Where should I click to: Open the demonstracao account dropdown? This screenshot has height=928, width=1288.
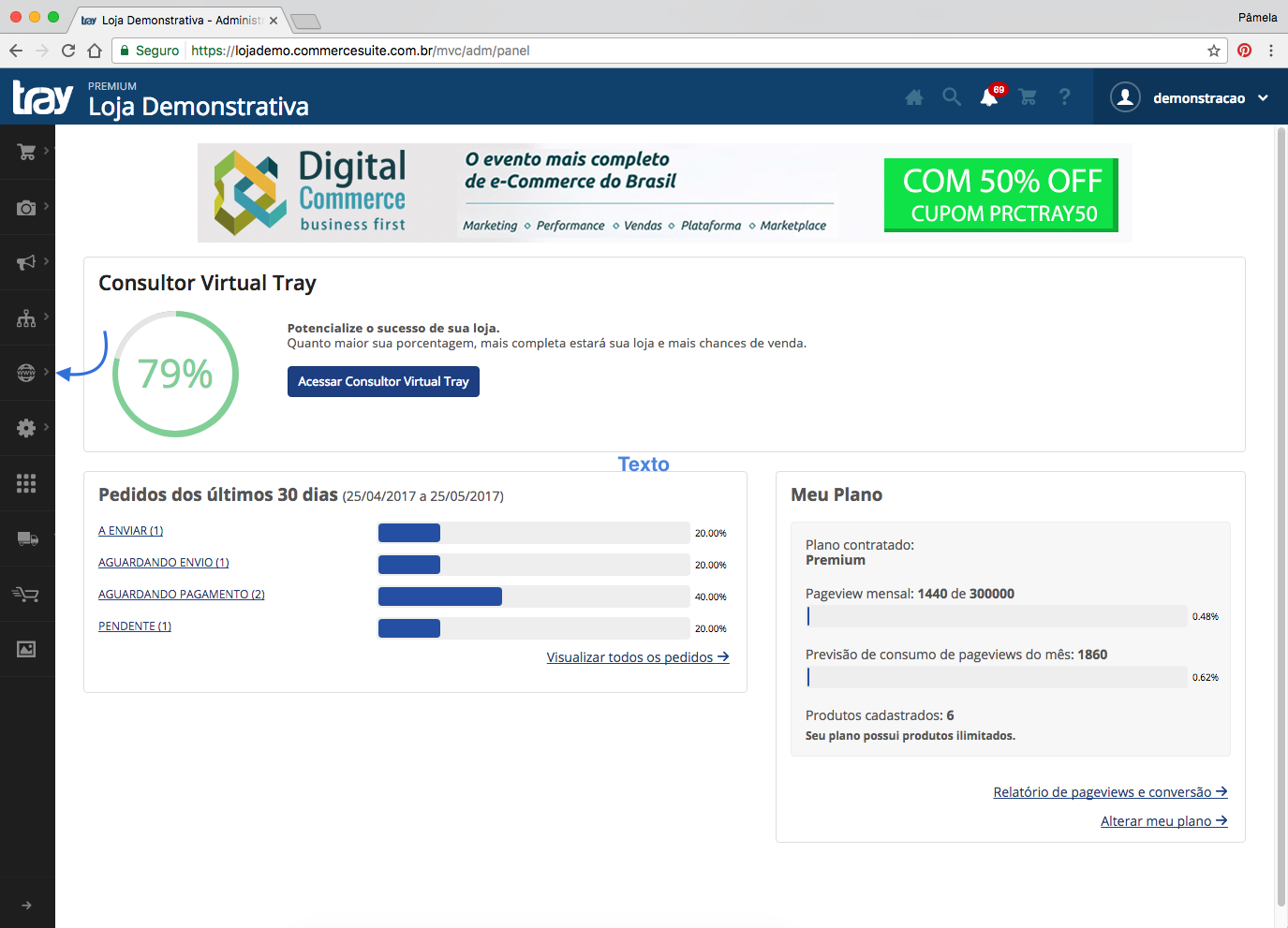pos(1210,97)
